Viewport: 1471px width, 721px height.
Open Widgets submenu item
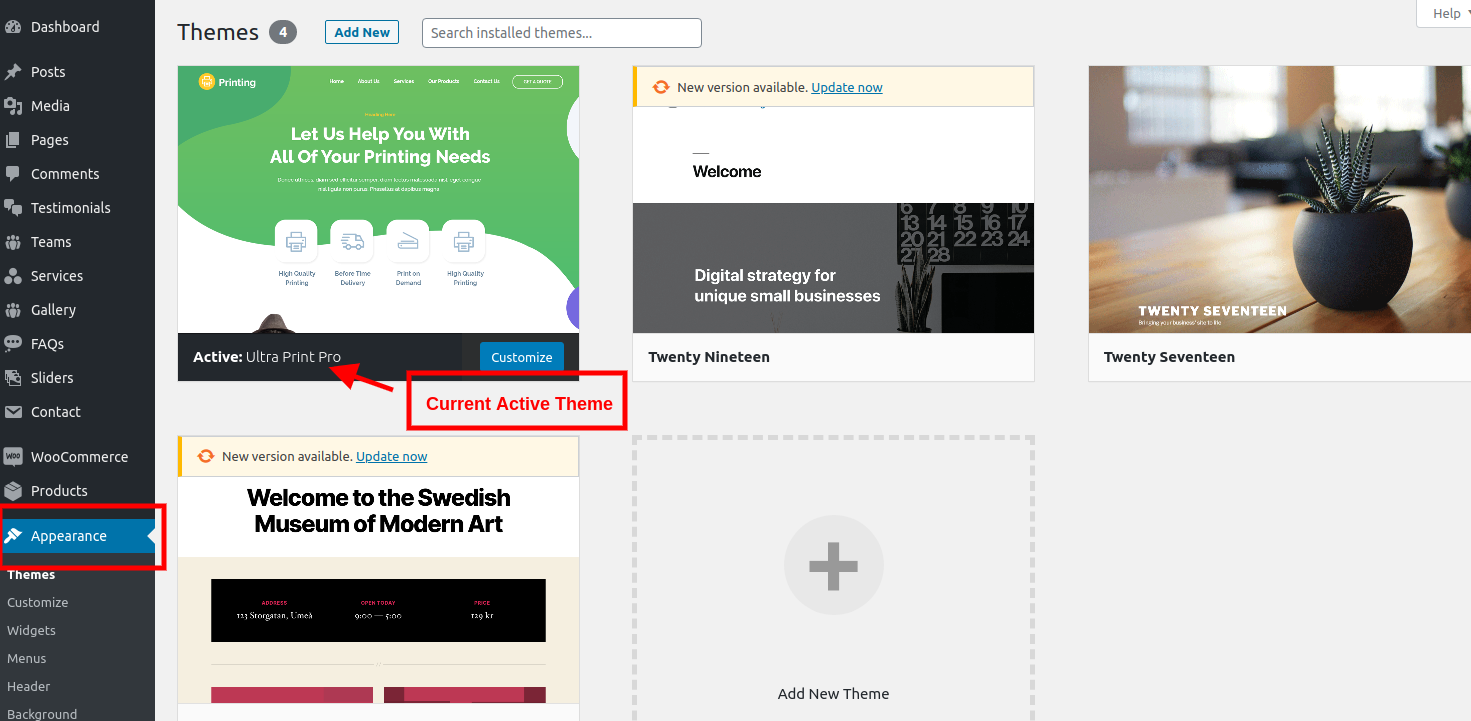[x=31, y=631]
